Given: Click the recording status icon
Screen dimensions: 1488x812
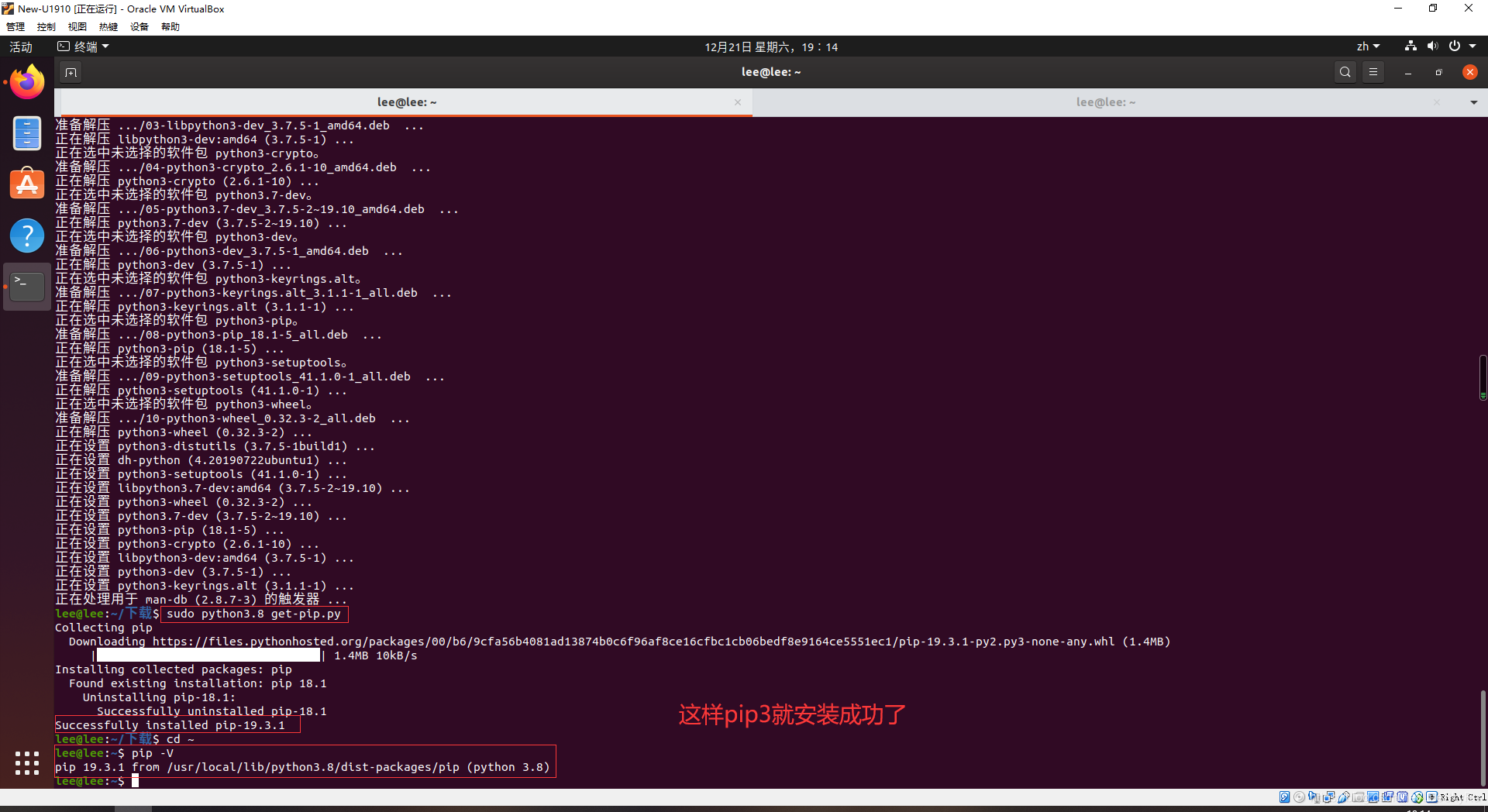Looking at the screenshot, I should point(1387,797).
